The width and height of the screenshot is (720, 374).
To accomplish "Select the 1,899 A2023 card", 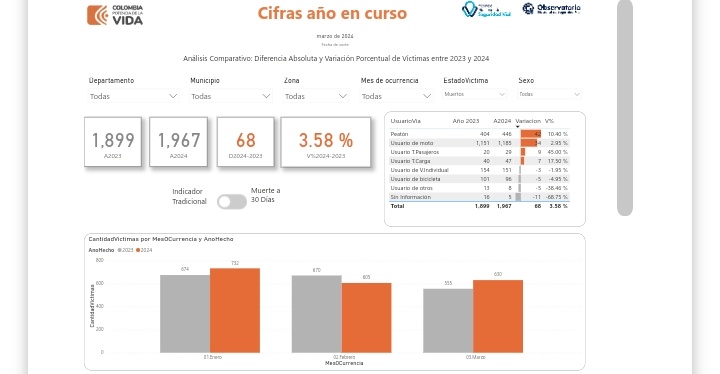I will click(x=113, y=142).
